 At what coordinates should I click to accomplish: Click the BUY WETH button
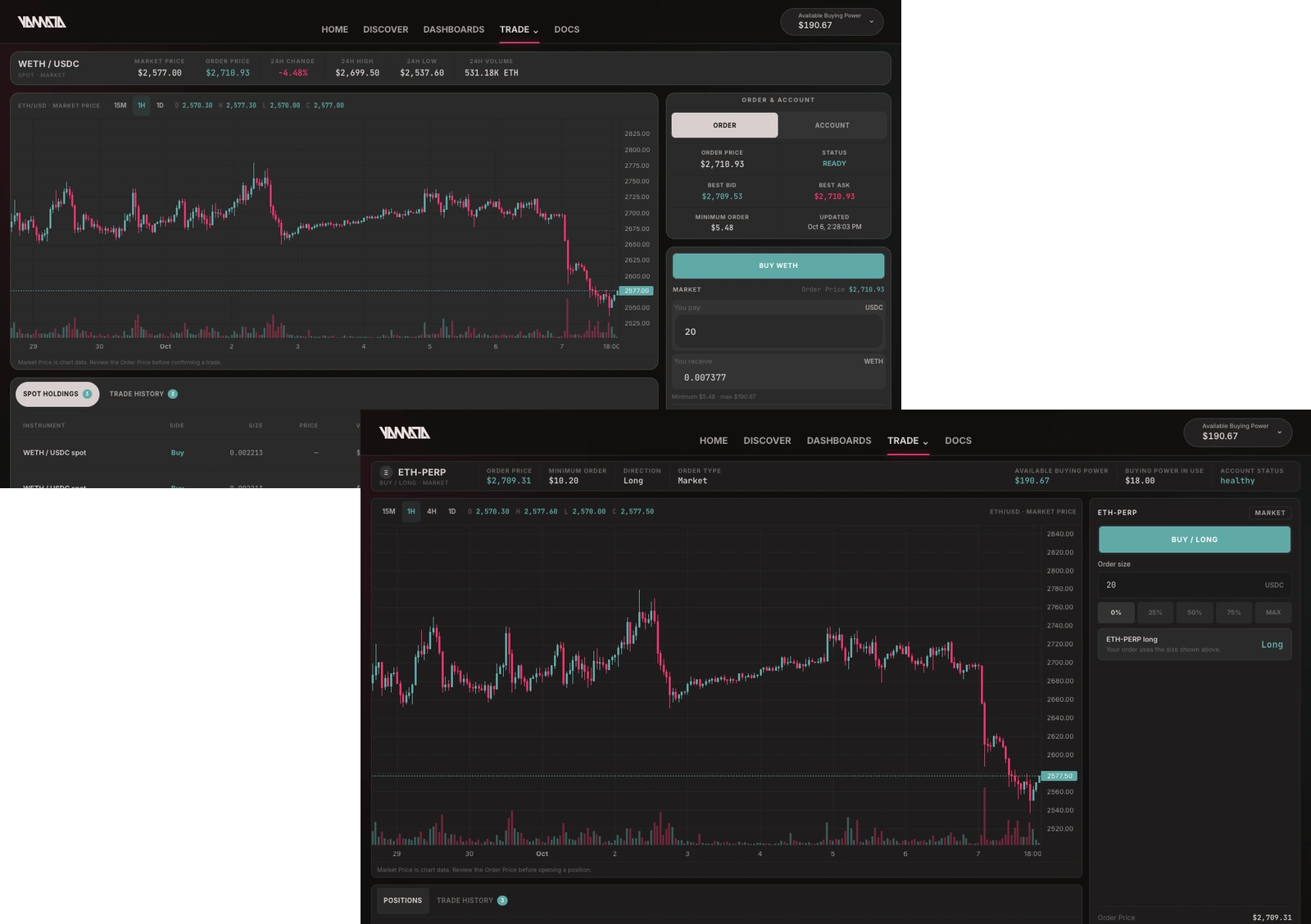click(778, 265)
